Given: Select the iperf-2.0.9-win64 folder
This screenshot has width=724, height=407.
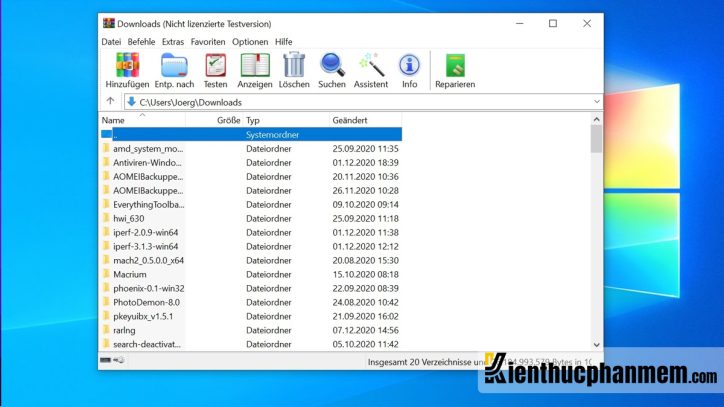Looking at the screenshot, I should pyautogui.click(x=145, y=232).
